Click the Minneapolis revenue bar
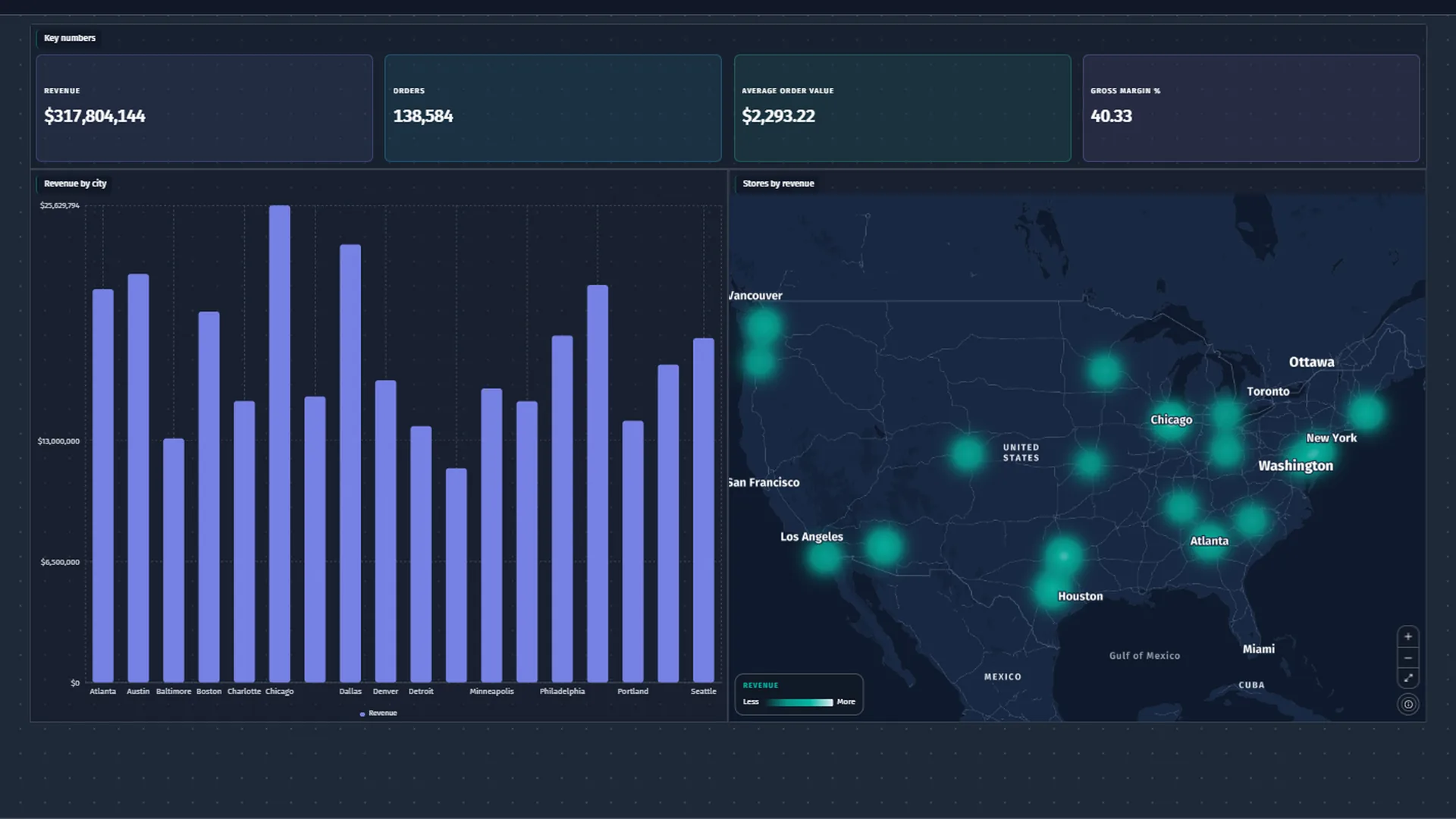The height and width of the screenshot is (819, 1456). coord(491,535)
